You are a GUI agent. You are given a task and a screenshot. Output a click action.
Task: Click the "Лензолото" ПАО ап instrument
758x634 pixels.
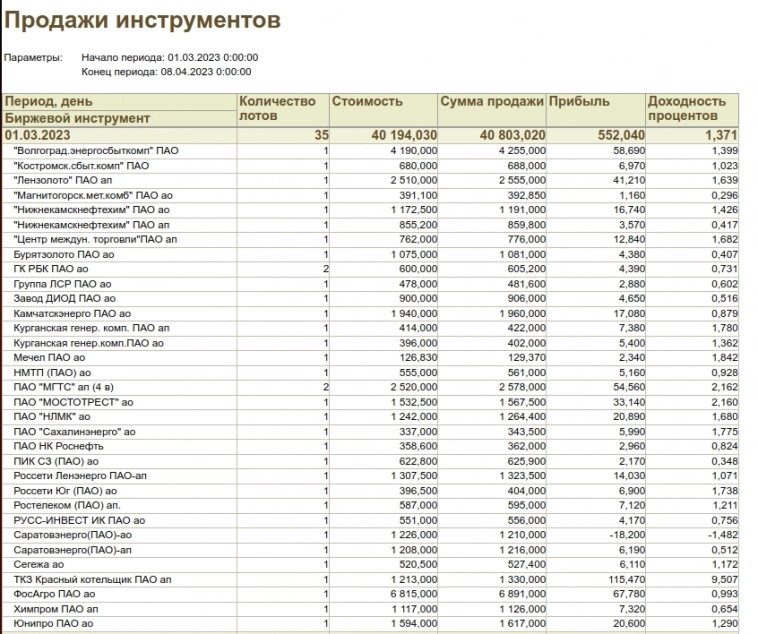69,180
